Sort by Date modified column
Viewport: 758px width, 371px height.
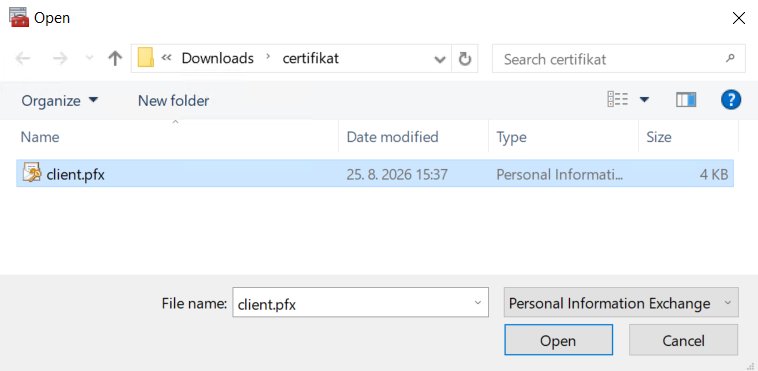click(x=413, y=137)
